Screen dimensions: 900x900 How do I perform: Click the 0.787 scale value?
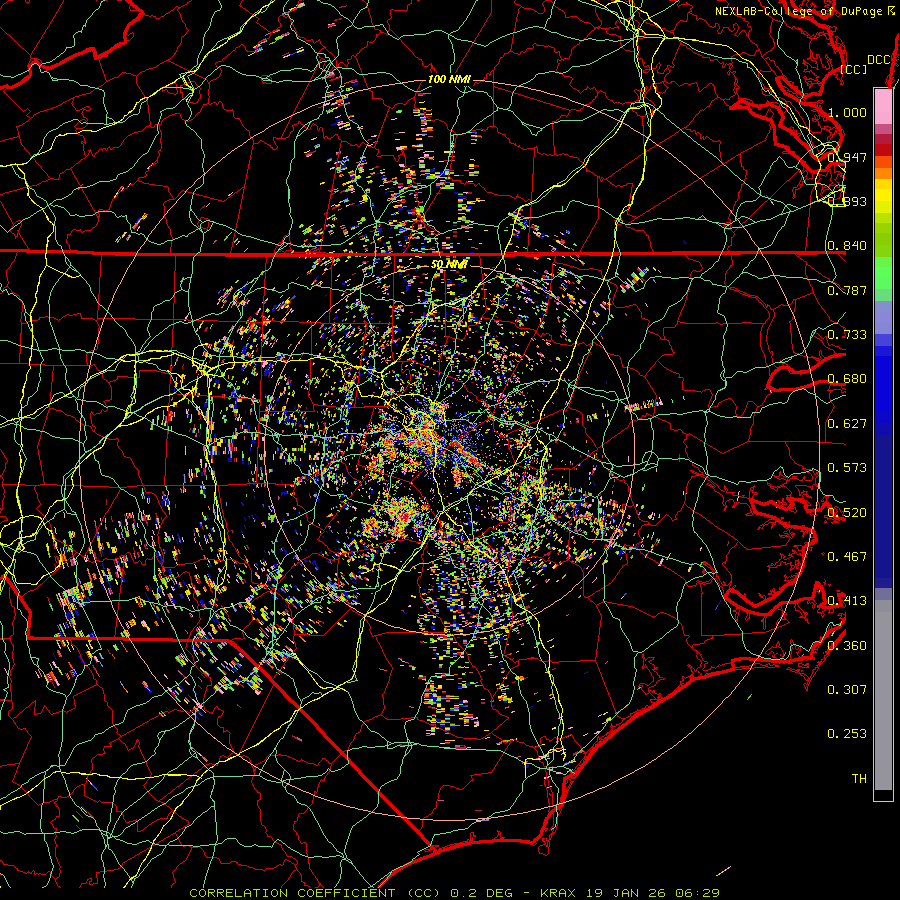pos(847,290)
